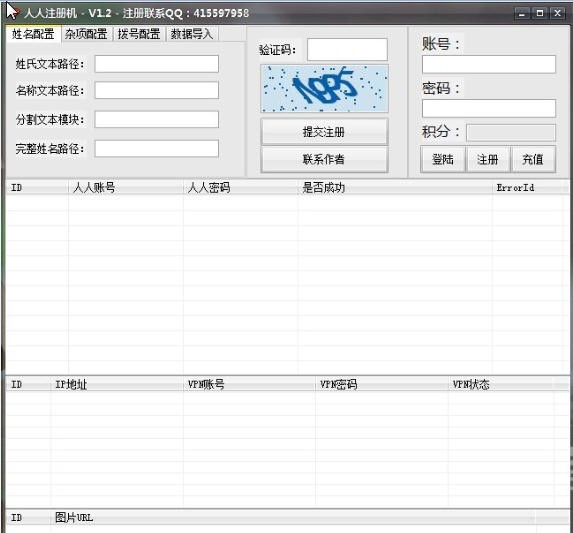Viewport: 573px width, 533px height.
Task: Click the 联系作者 button
Action: [324, 159]
